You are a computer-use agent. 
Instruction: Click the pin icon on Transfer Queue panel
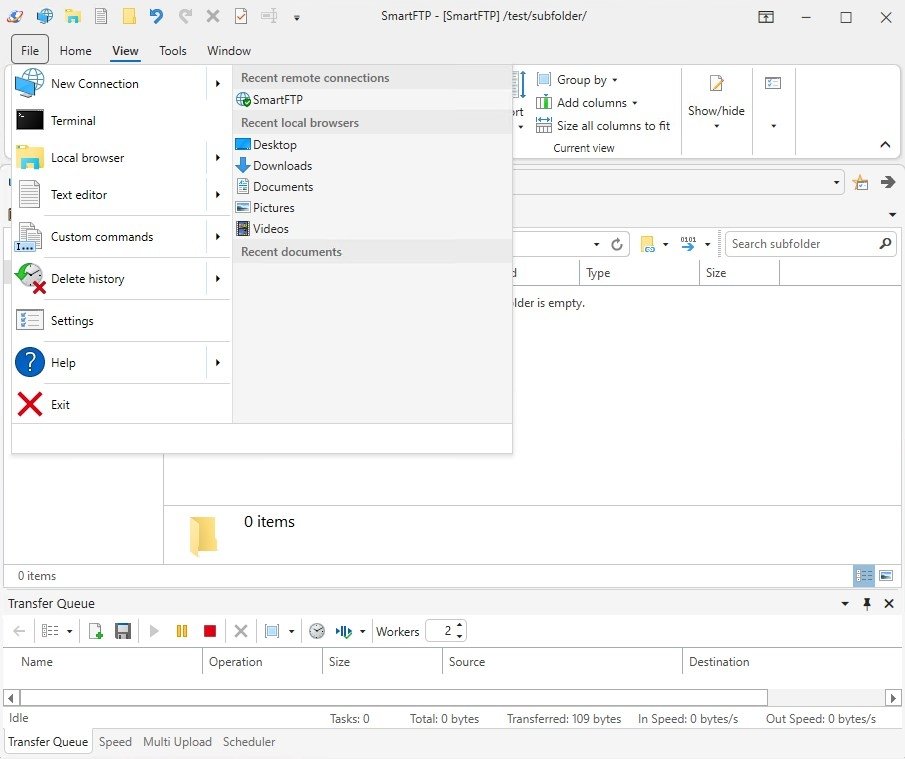(866, 604)
